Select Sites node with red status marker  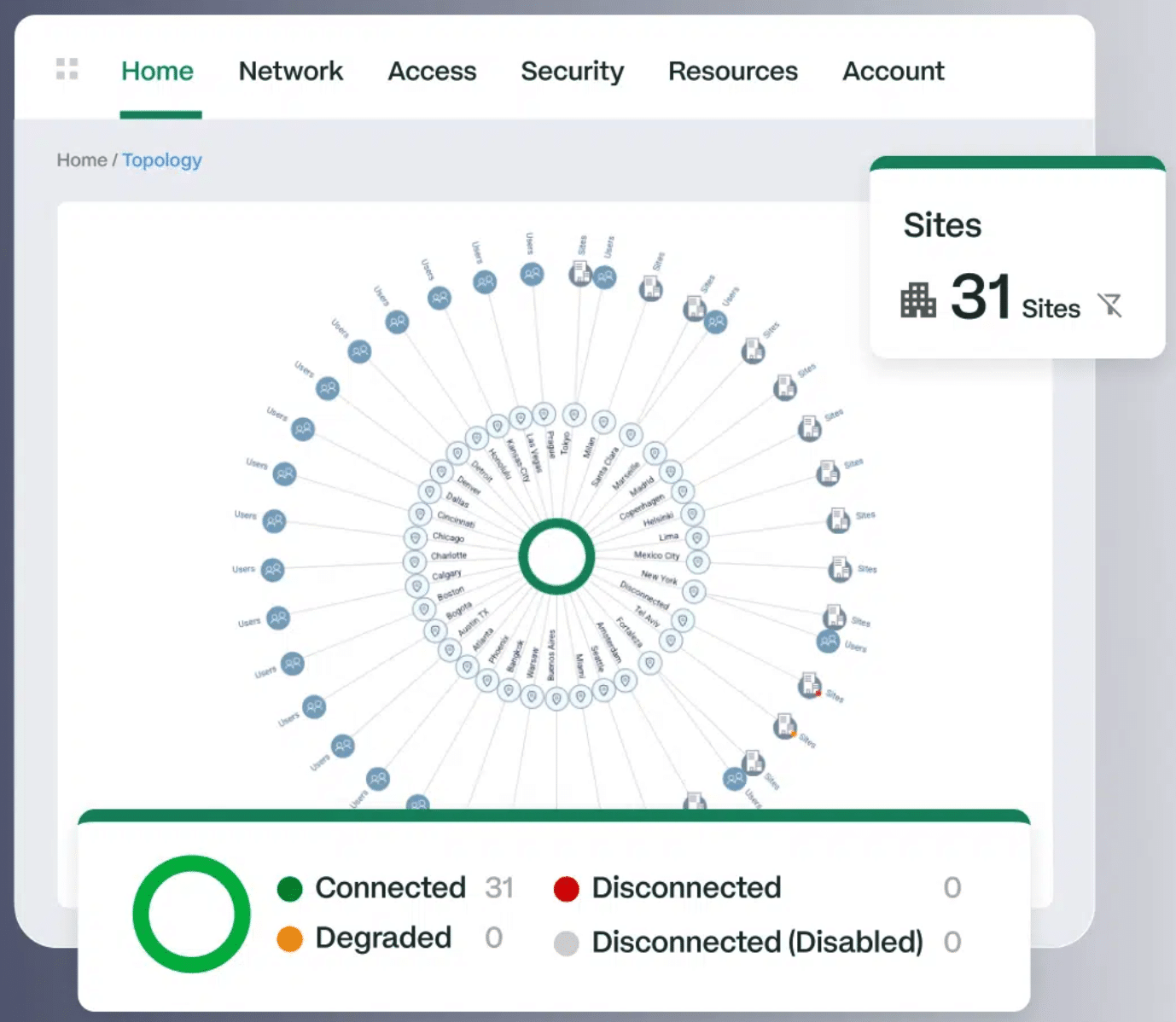coord(809,684)
